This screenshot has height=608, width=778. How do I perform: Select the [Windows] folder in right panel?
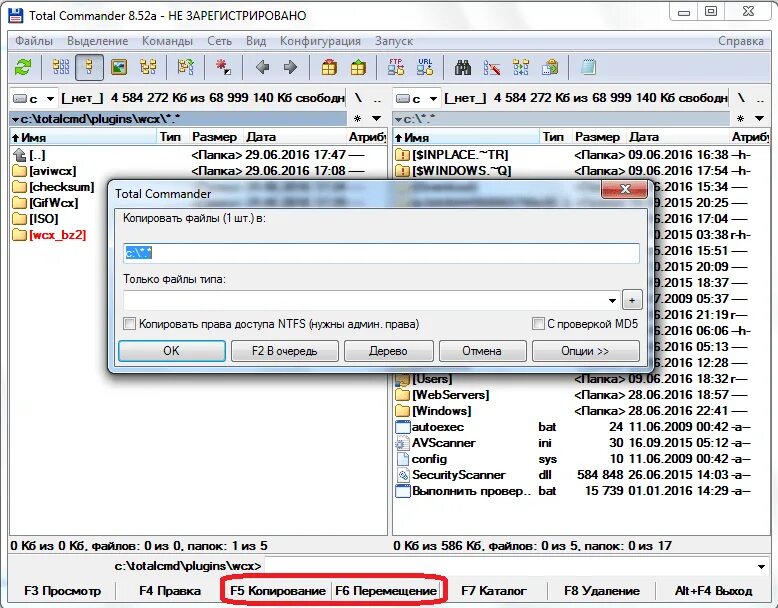point(581,411)
